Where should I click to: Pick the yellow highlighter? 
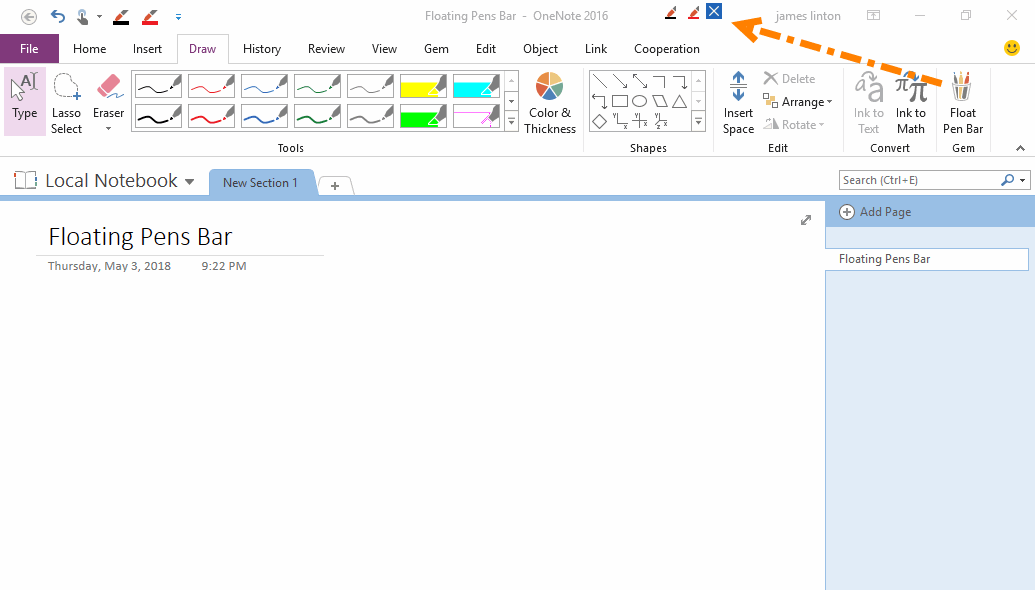(x=423, y=86)
